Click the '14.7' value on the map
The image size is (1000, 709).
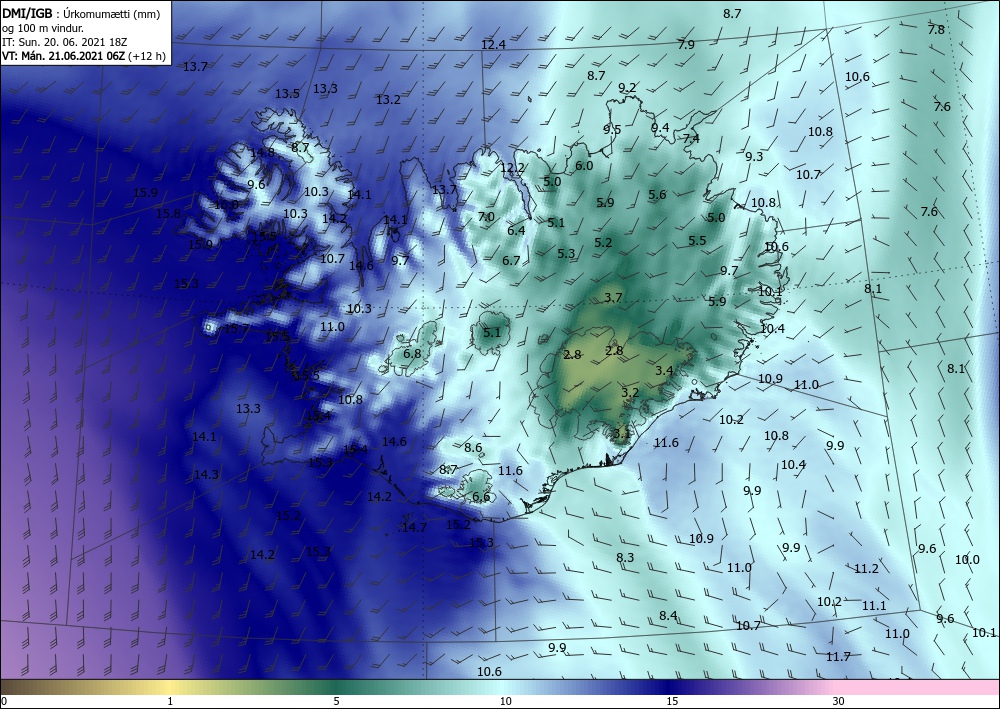[x=414, y=527]
